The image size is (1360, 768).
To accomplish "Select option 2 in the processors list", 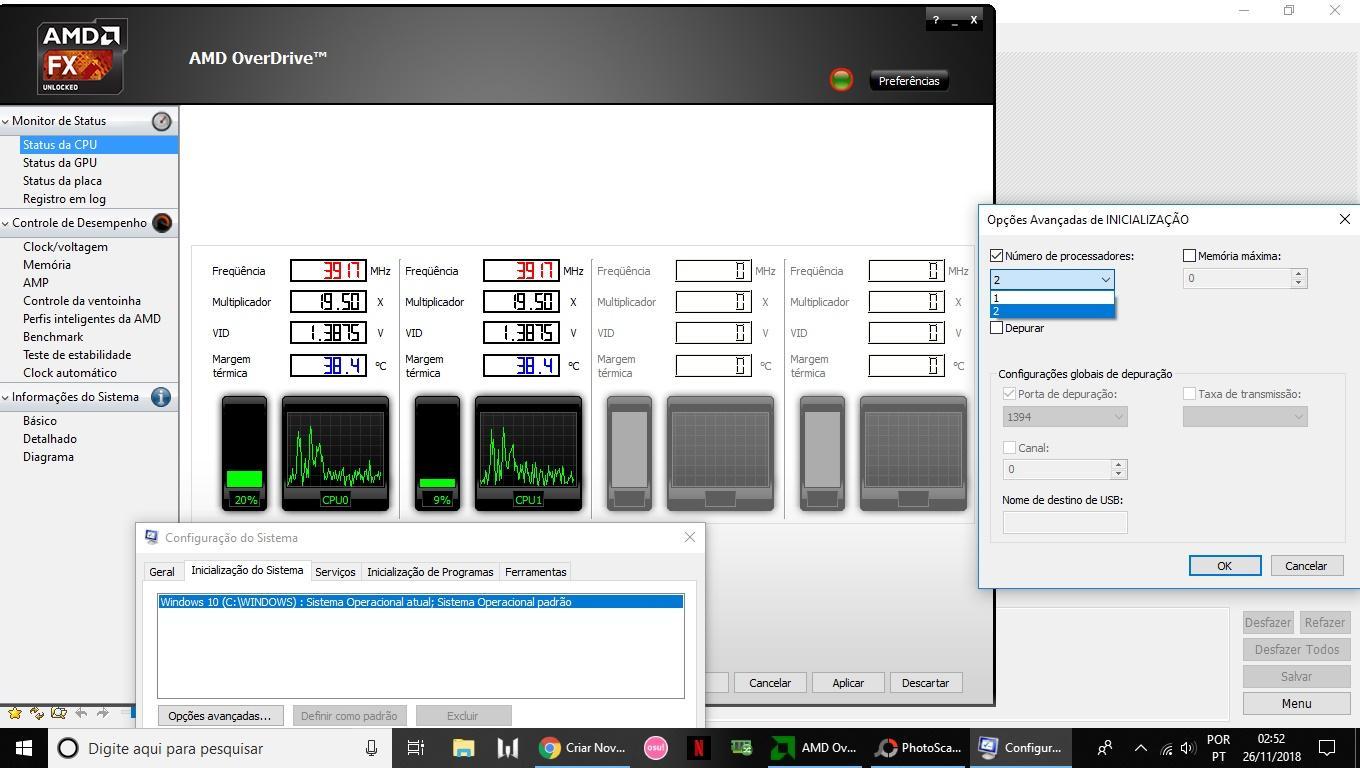I will tap(1052, 311).
